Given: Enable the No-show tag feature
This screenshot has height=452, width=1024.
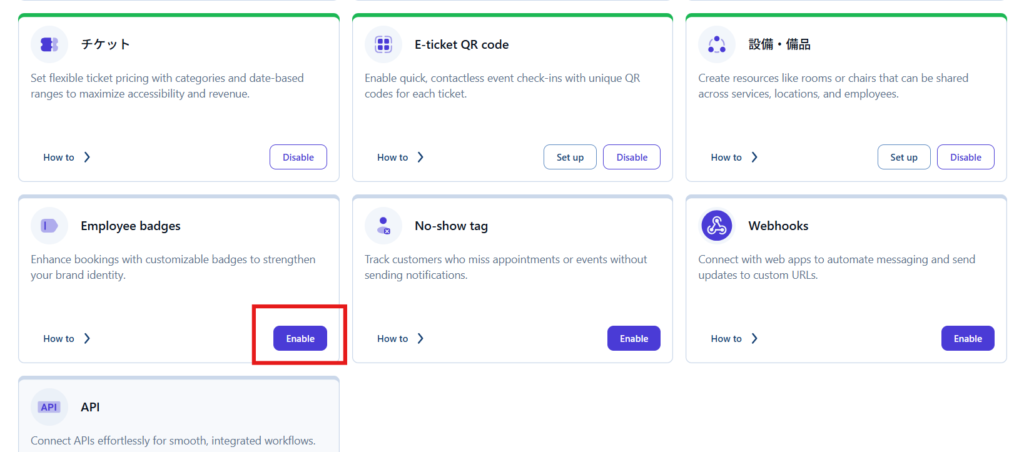Looking at the screenshot, I should (634, 339).
